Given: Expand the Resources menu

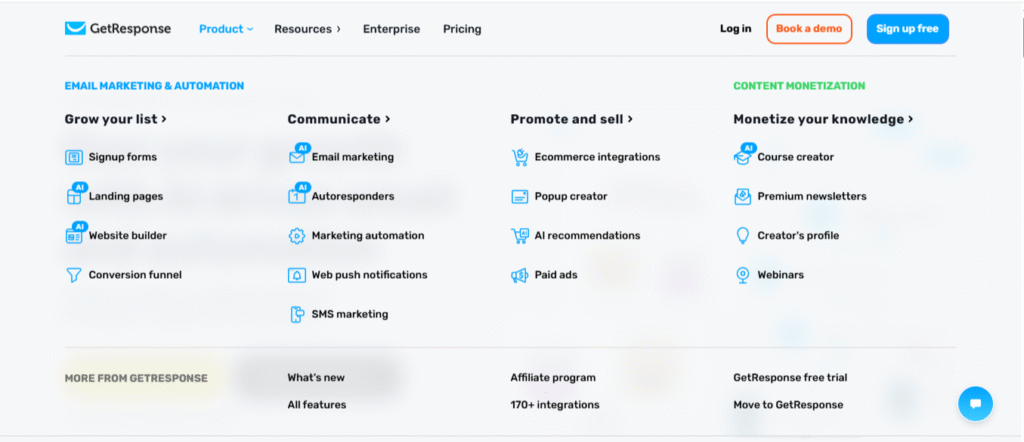Looking at the screenshot, I should coord(307,29).
